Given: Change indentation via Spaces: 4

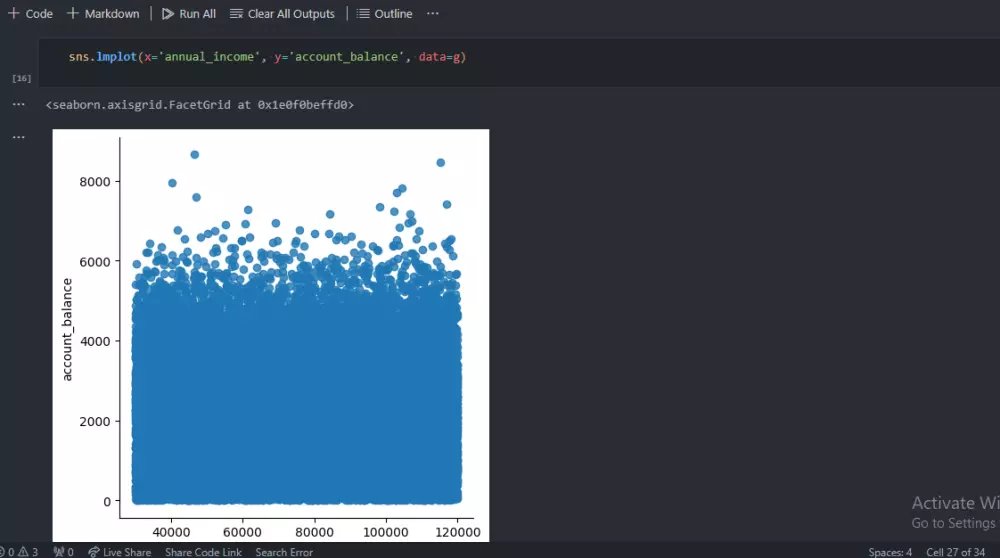Looking at the screenshot, I should point(890,552).
